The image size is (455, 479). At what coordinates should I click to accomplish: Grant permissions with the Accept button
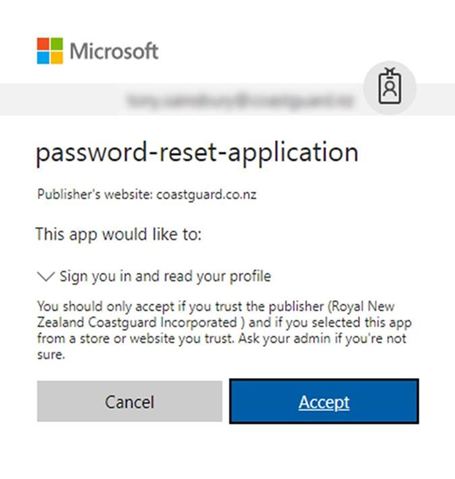pyautogui.click(x=324, y=401)
